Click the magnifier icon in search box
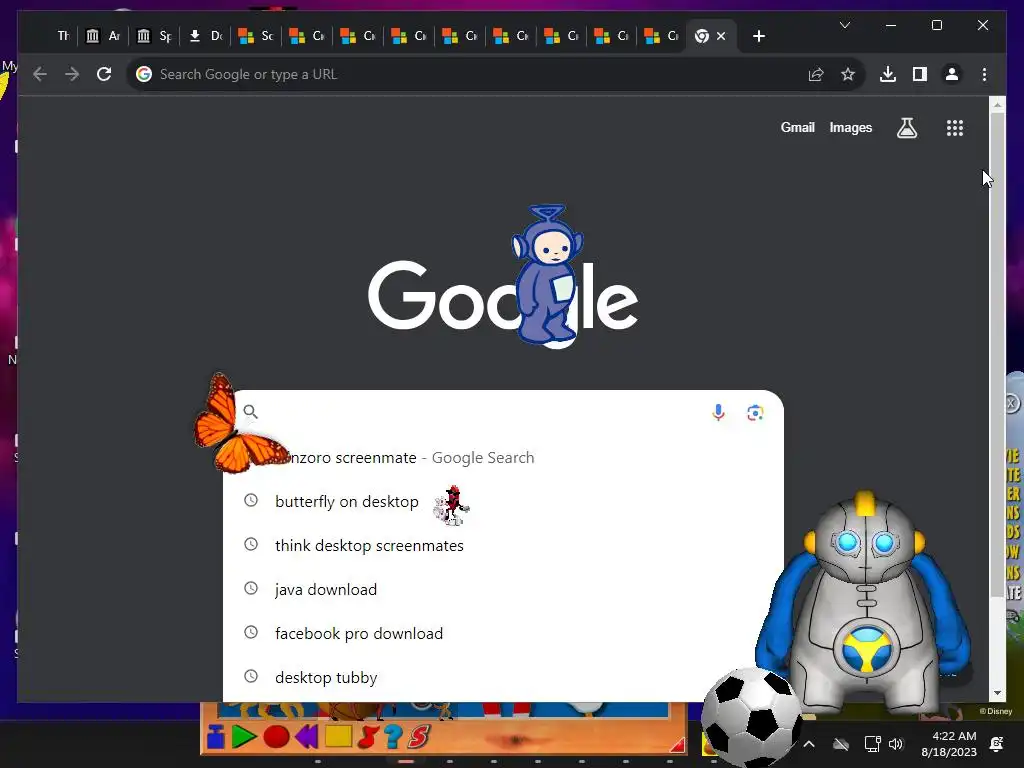This screenshot has height=768, width=1024. (x=251, y=411)
